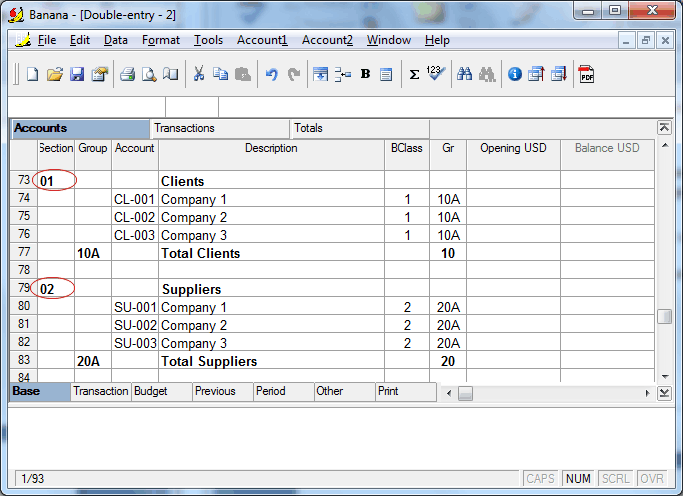This screenshot has width=683, height=496.
Task: Recalculate totals with the sigma icon
Action: pos(414,74)
